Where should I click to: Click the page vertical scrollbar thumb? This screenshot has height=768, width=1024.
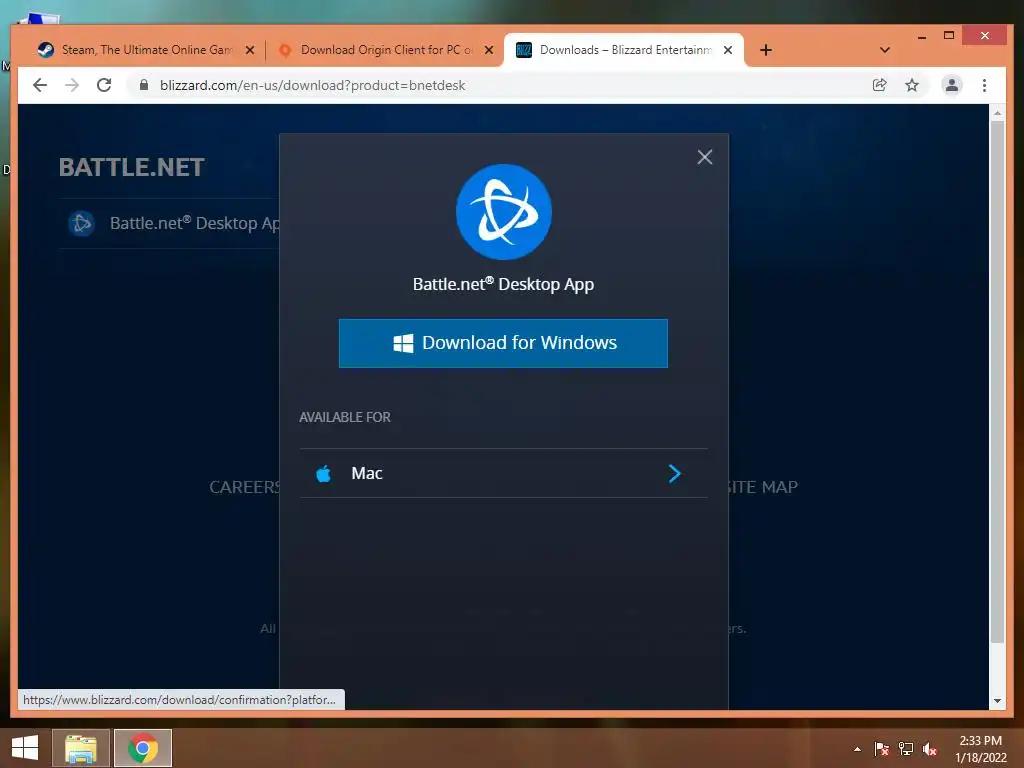[x=997, y=382]
